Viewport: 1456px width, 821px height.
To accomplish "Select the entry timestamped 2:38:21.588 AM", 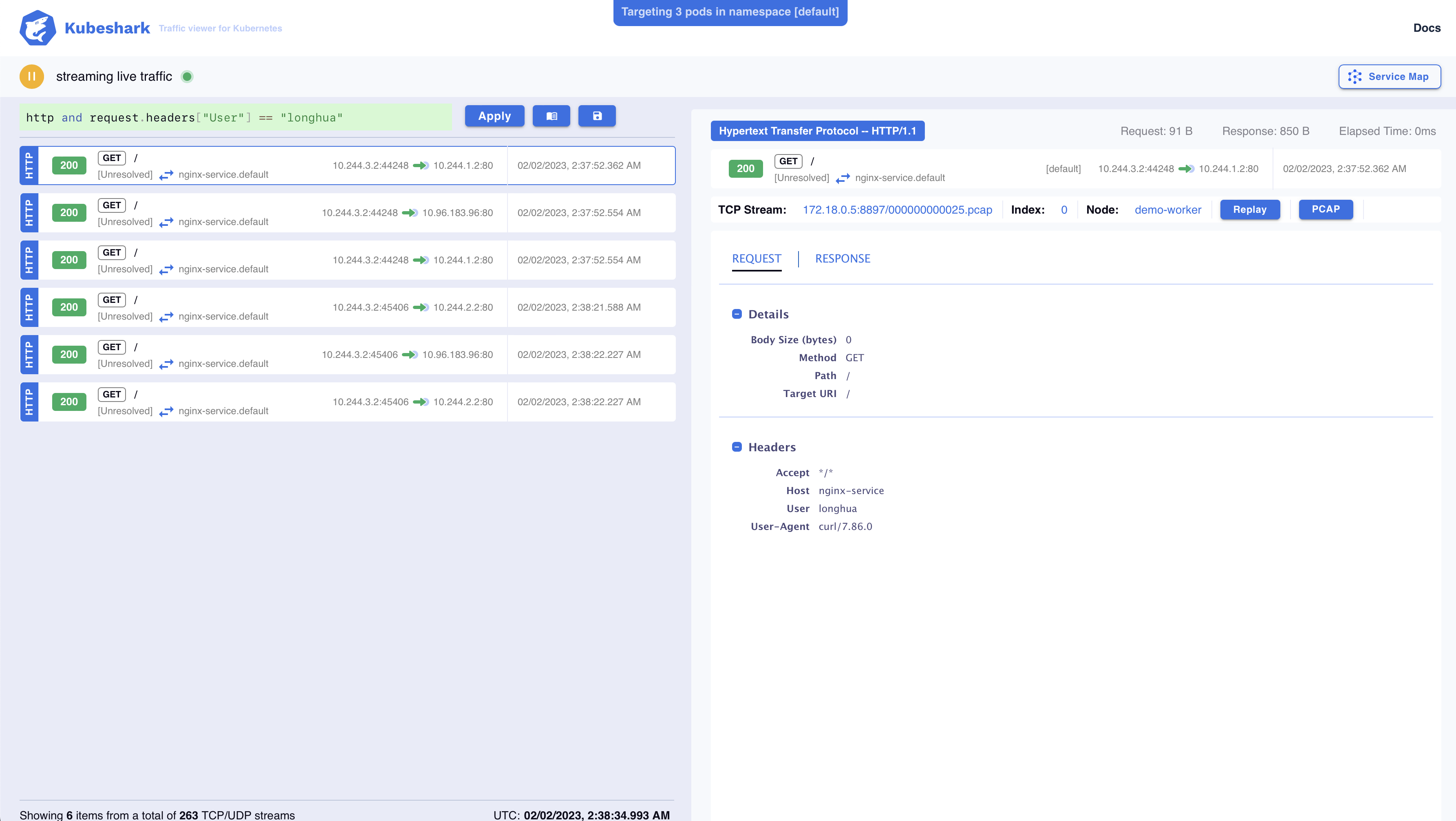I will click(x=348, y=307).
